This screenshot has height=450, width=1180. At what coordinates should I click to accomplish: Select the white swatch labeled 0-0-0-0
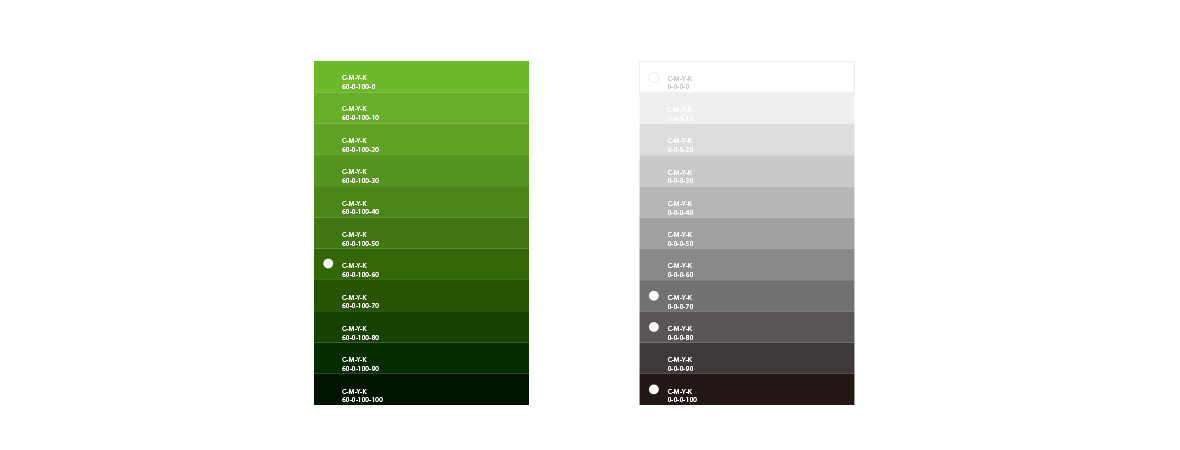[747, 77]
